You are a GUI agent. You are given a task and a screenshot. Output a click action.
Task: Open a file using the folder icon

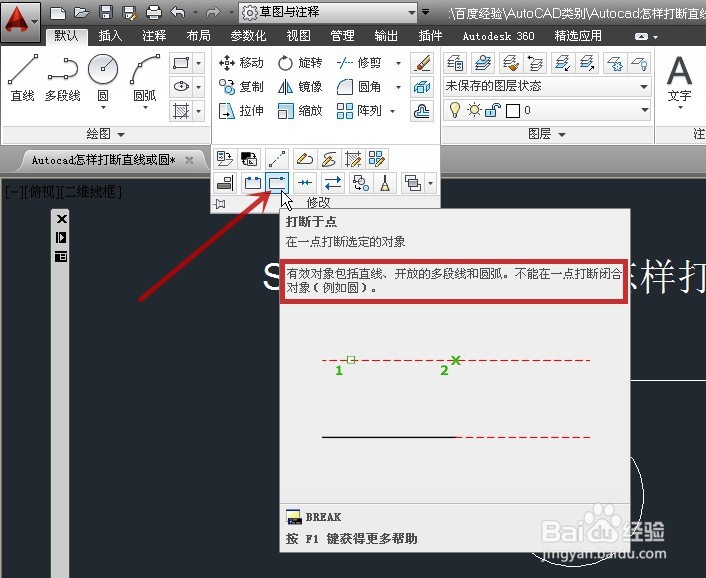(81, 13)
